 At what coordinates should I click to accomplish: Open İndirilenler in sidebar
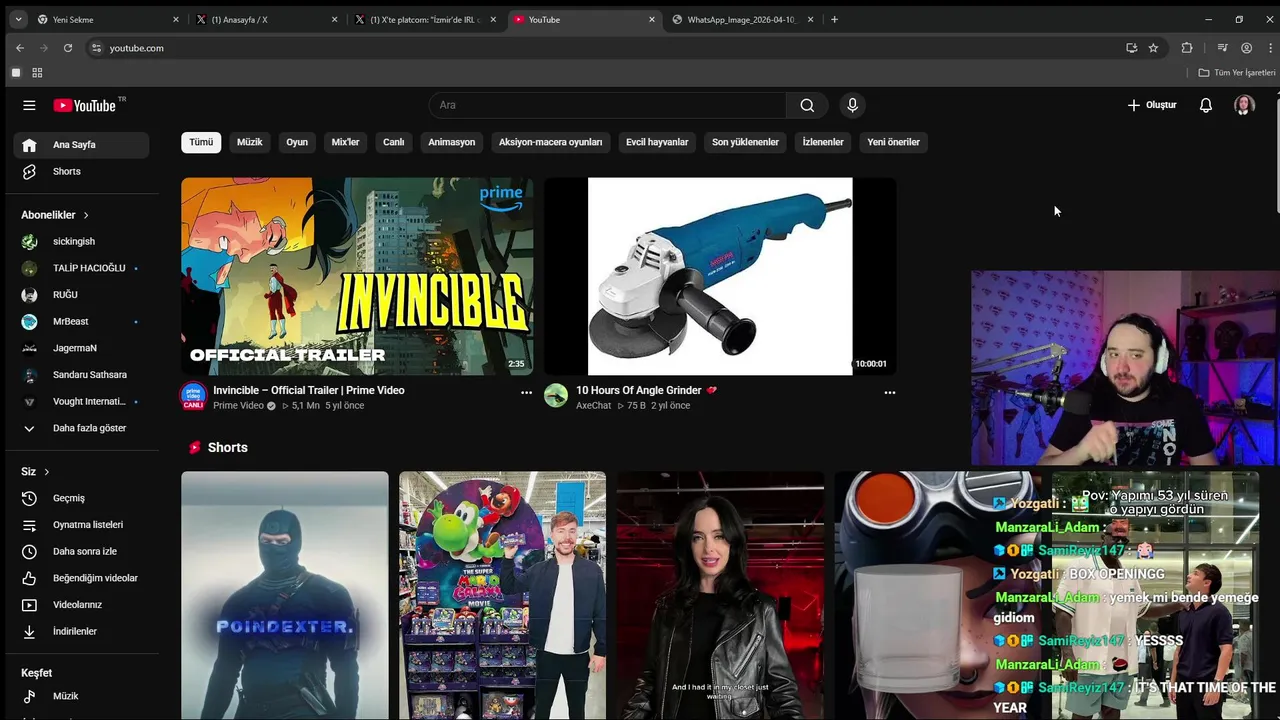81,632
